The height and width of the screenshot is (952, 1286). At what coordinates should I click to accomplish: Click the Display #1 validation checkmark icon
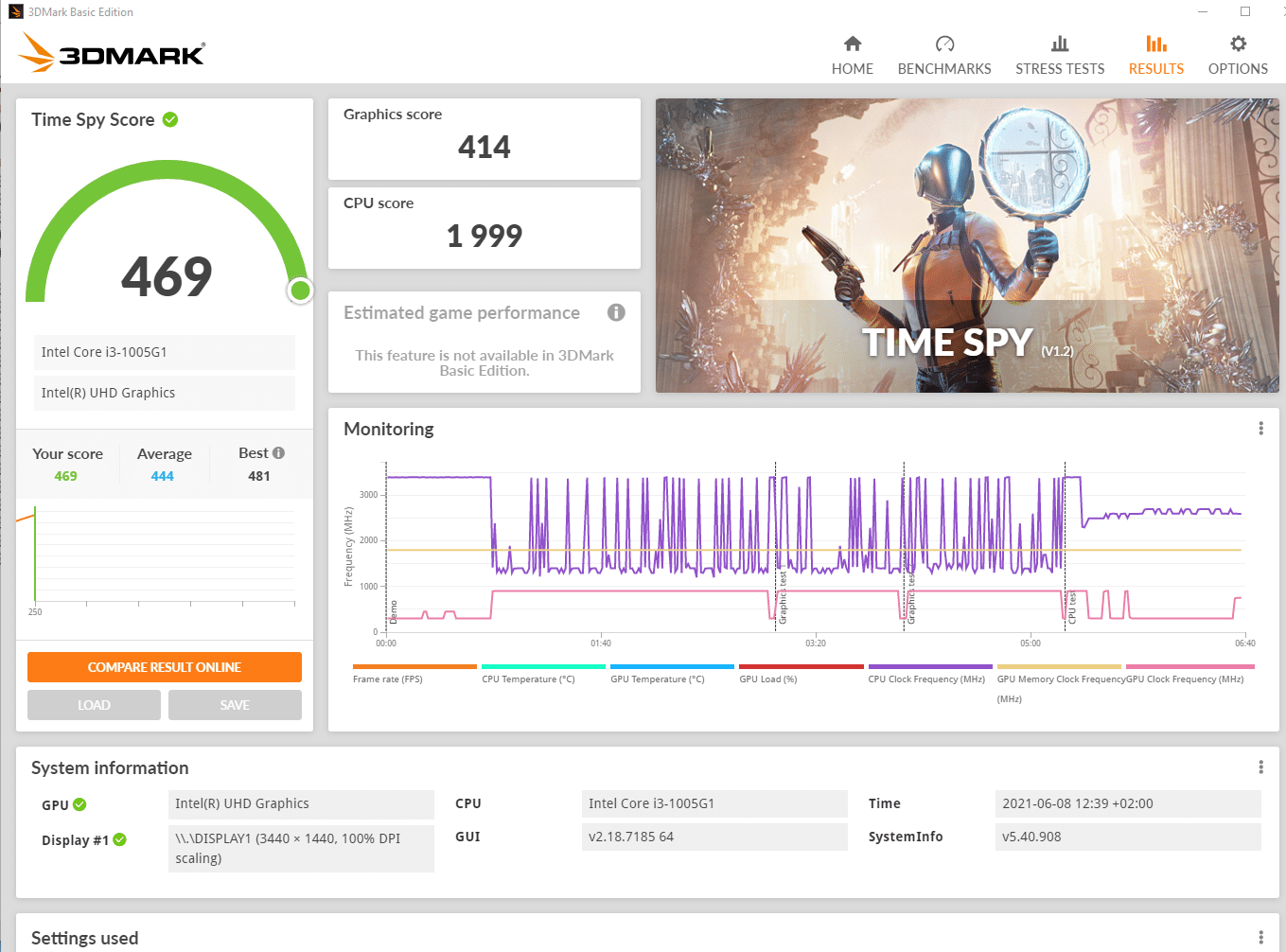click(119, 839)
